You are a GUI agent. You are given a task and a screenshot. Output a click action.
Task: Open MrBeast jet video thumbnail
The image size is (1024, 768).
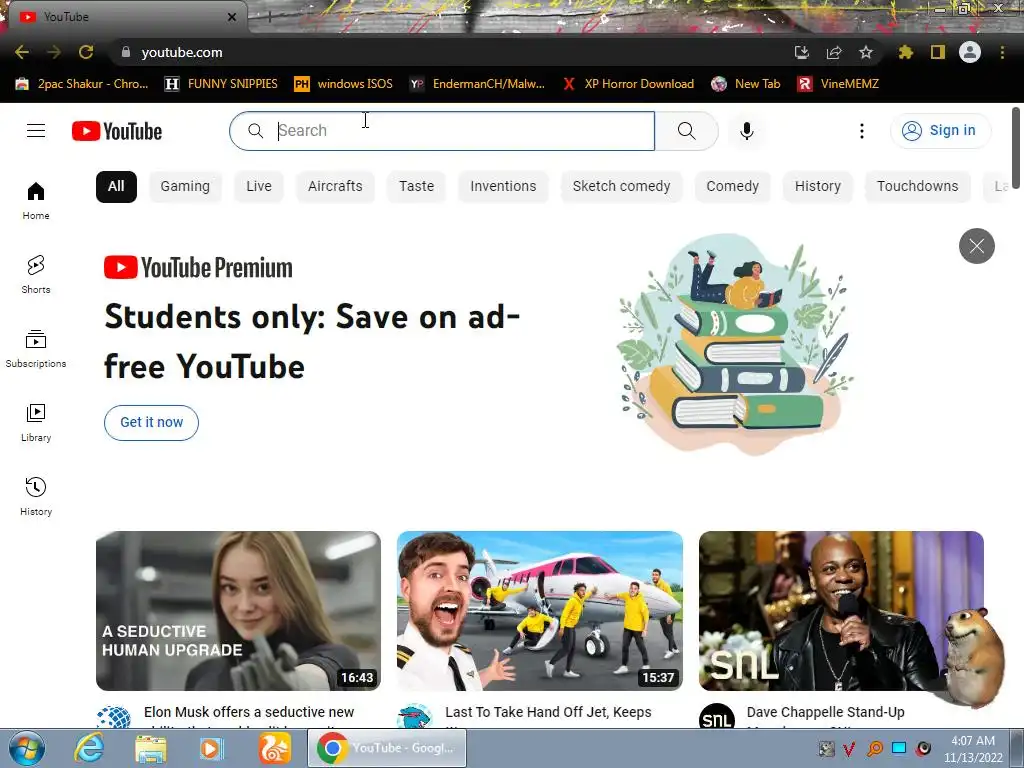[x=540, y=611]
